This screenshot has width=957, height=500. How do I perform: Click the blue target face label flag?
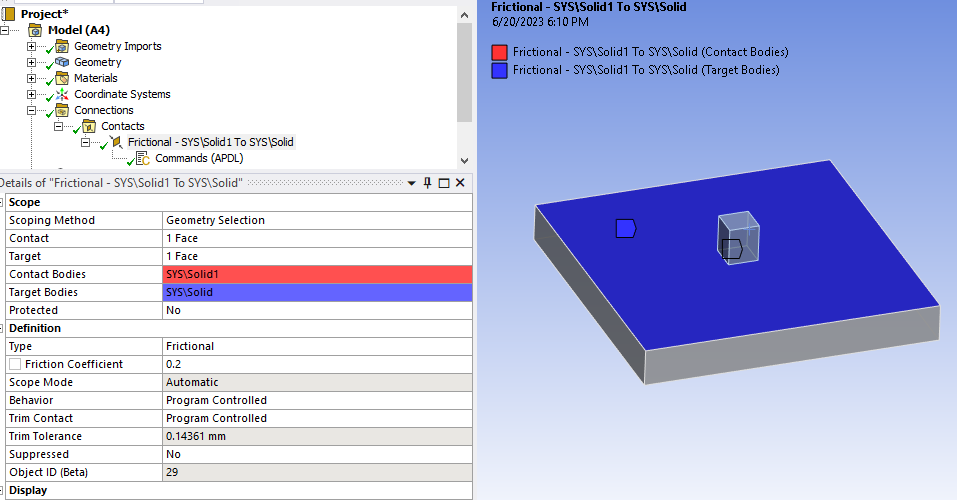[x=626, y=229]
